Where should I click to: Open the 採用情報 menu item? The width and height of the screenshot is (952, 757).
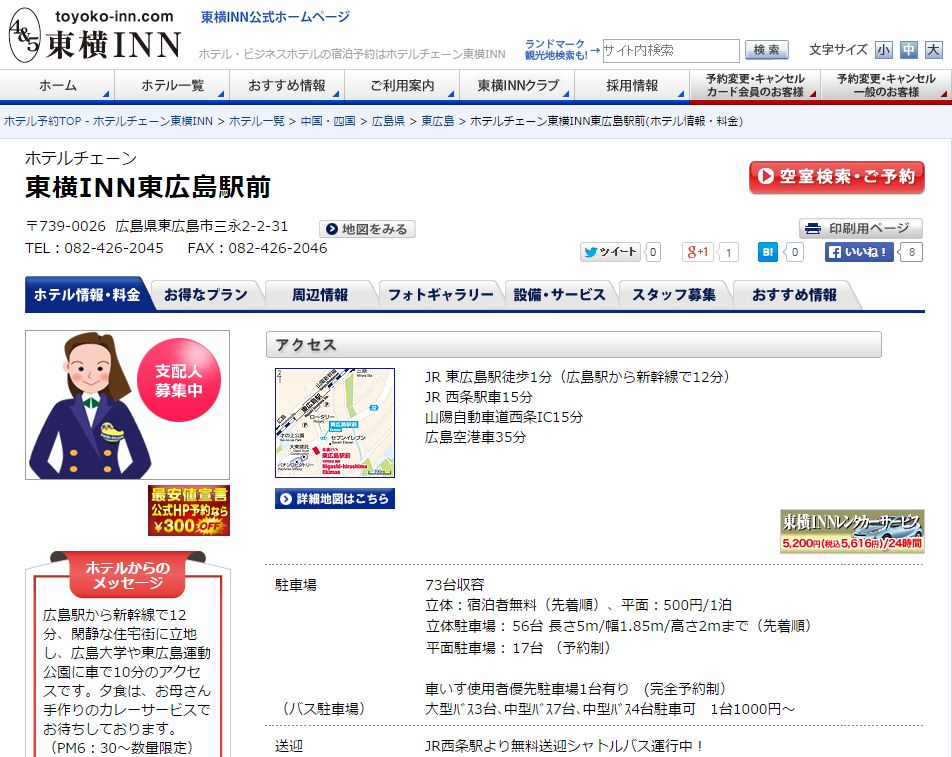[632, 86]
